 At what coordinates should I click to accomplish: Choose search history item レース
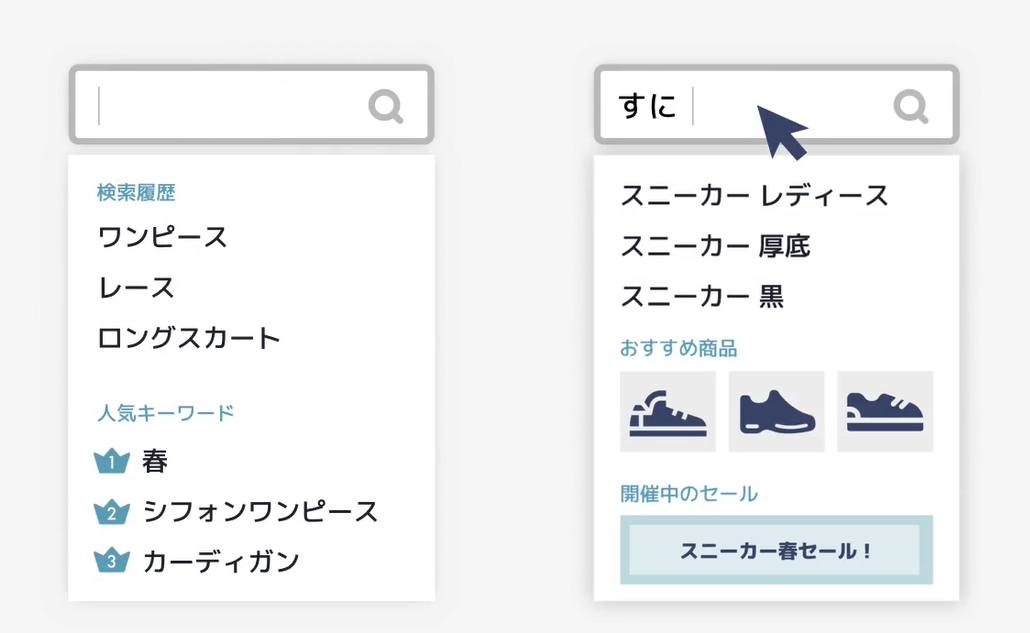(x=137, y=288)
